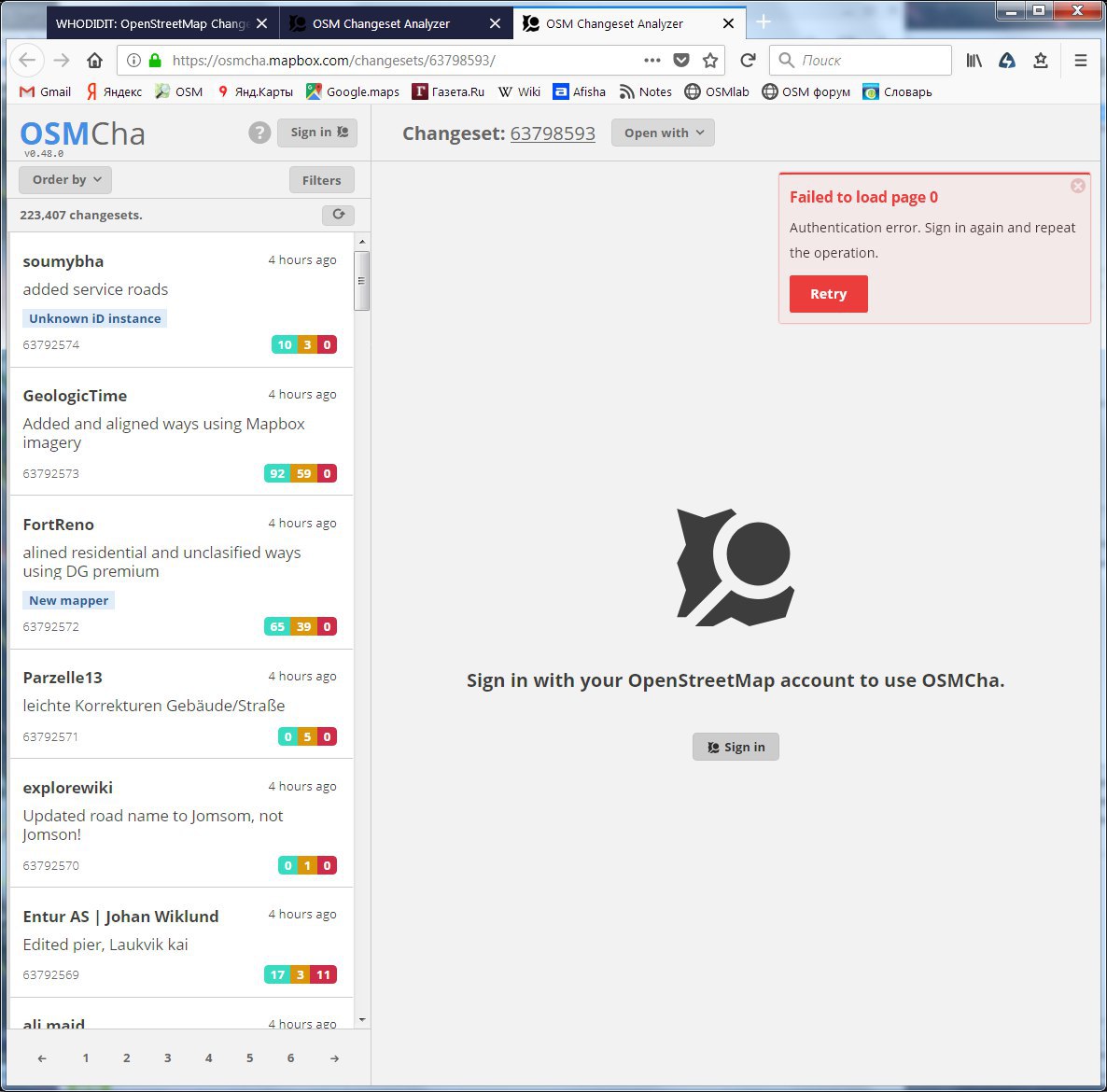Go to page 6 of changesets

[x=290, y=1057]
